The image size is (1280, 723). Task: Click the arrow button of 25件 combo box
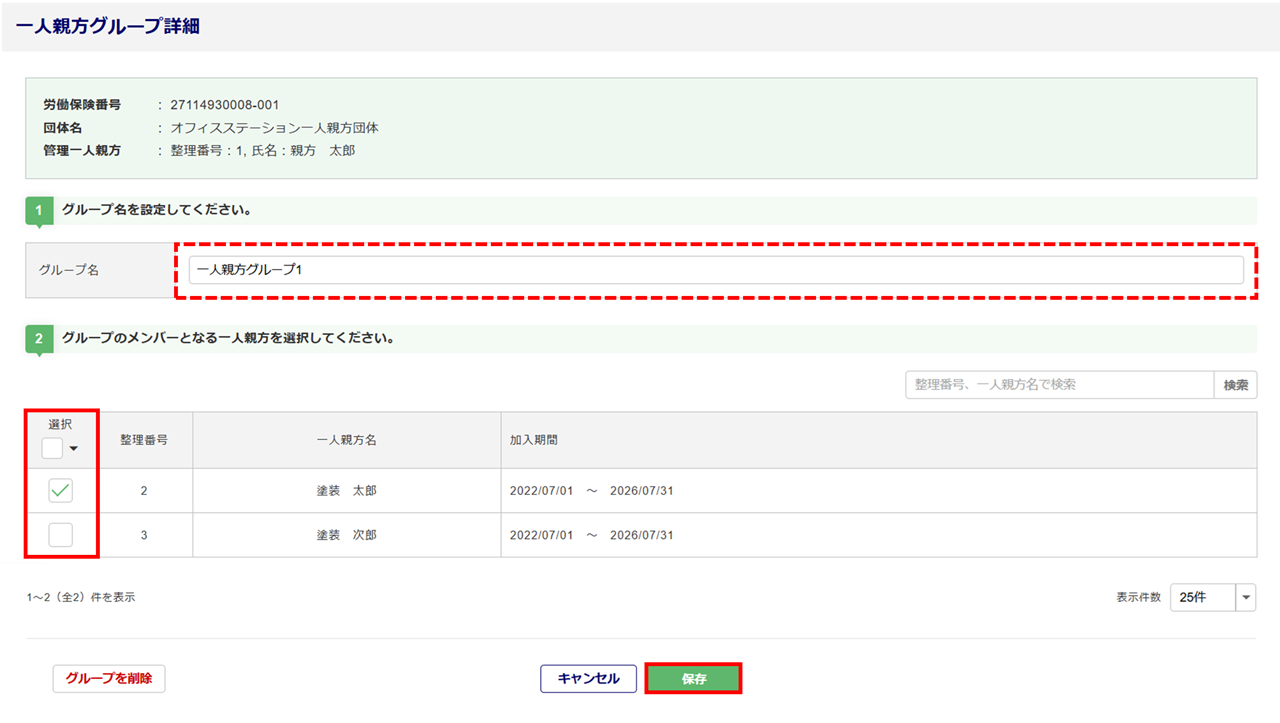click(x=1246, y=597)
